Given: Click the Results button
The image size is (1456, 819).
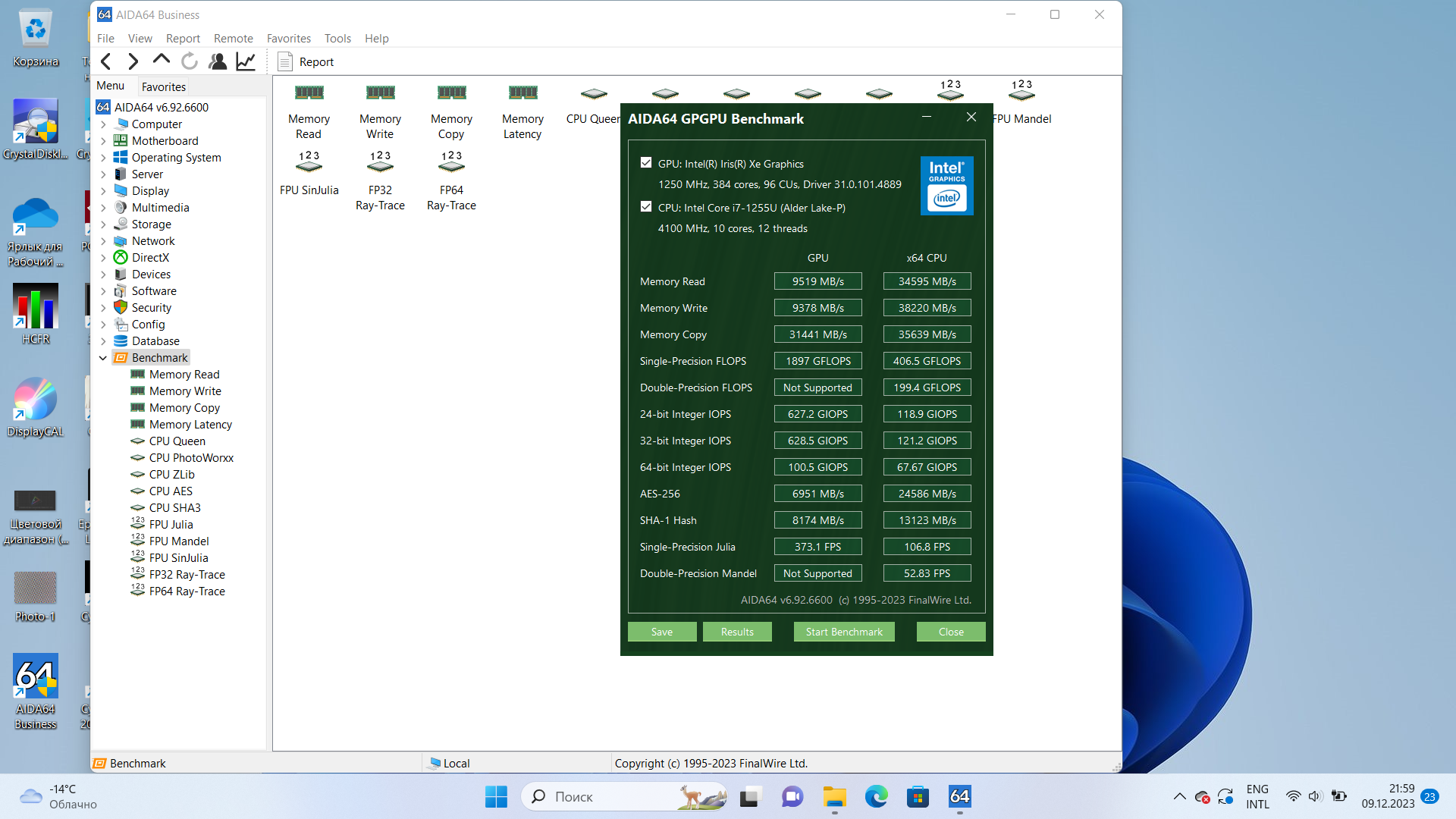Looking at the screenshot, I should (x=736, y=632).
